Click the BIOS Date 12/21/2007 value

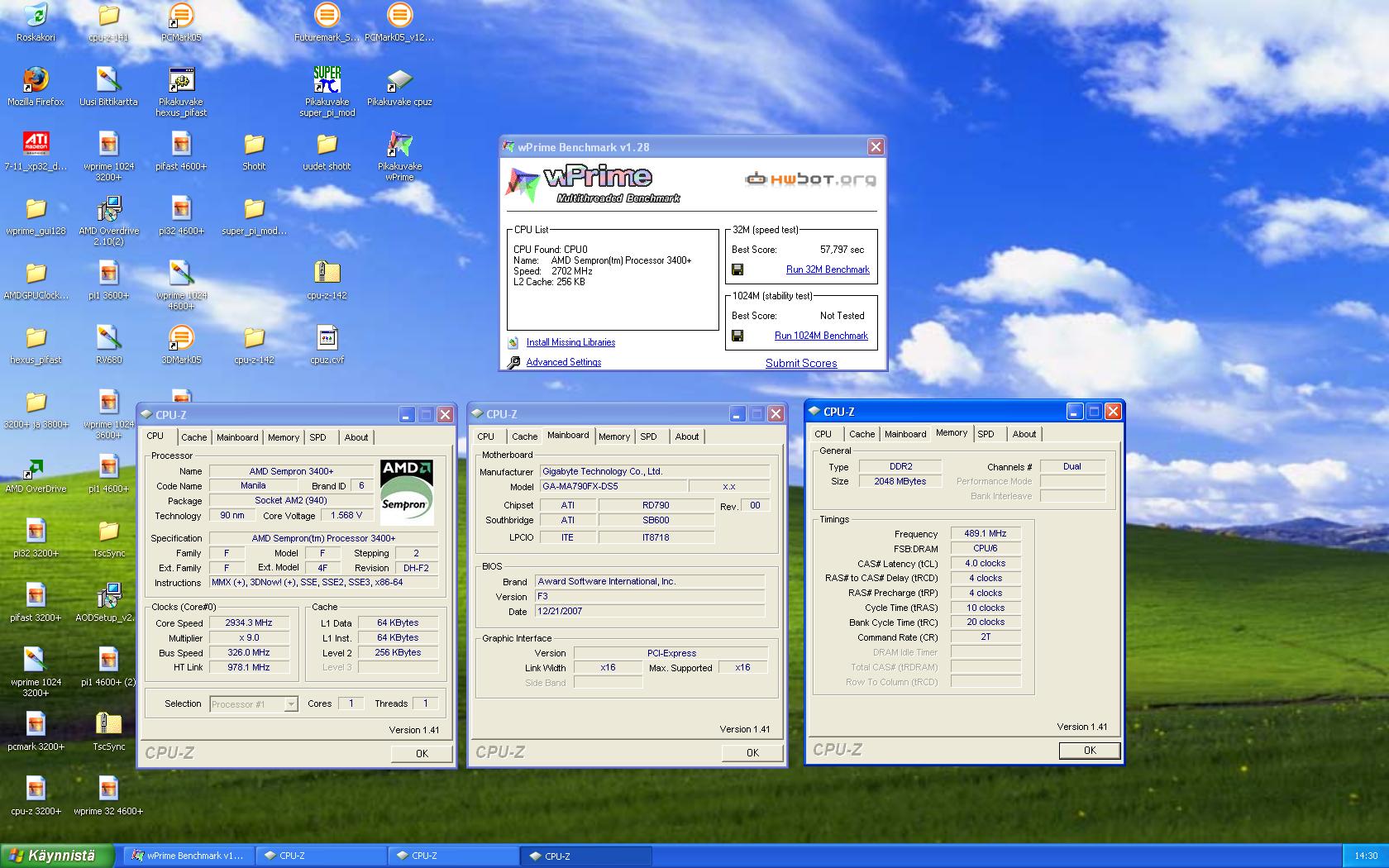click(x=650, y=611)
